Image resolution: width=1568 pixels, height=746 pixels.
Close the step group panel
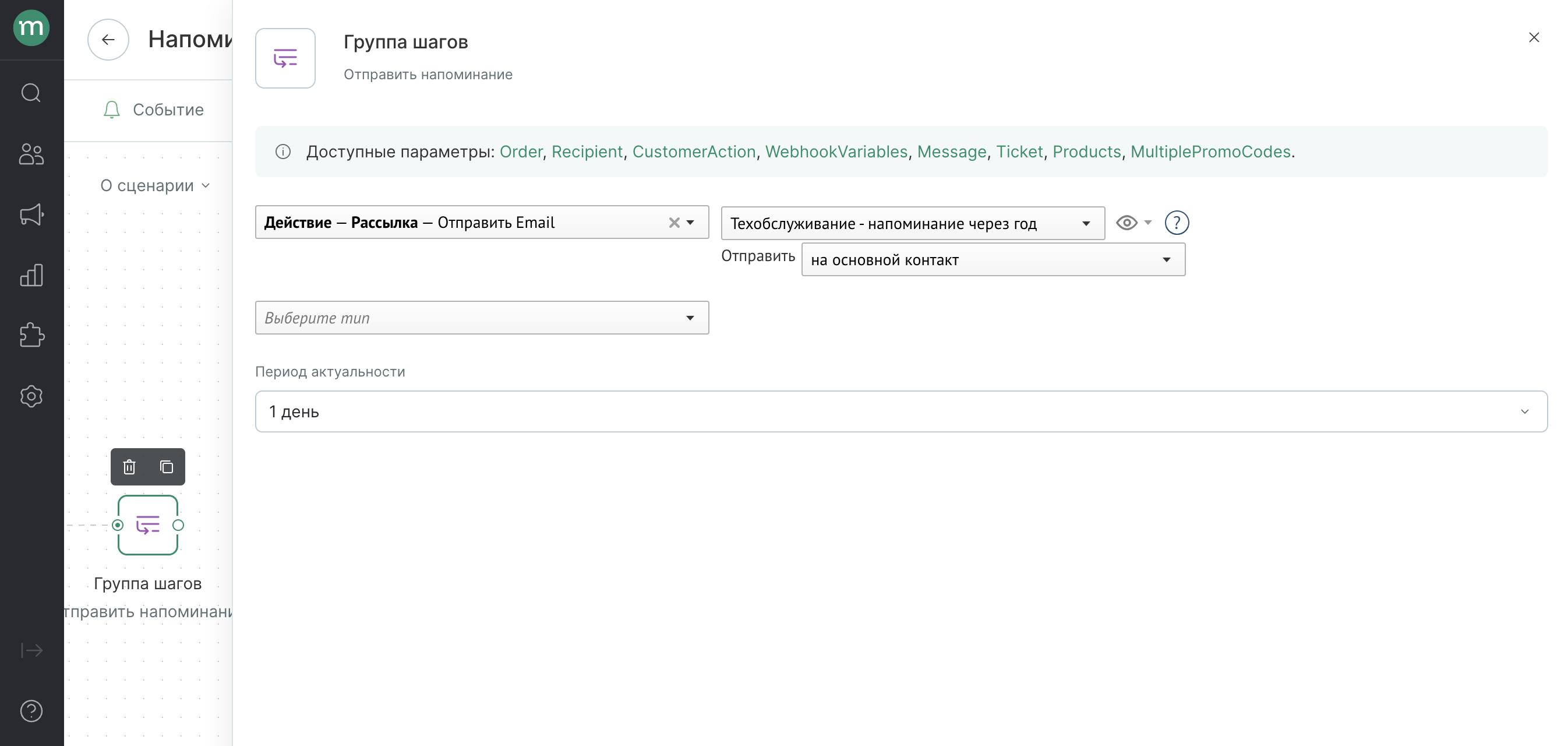point(1534,37)
